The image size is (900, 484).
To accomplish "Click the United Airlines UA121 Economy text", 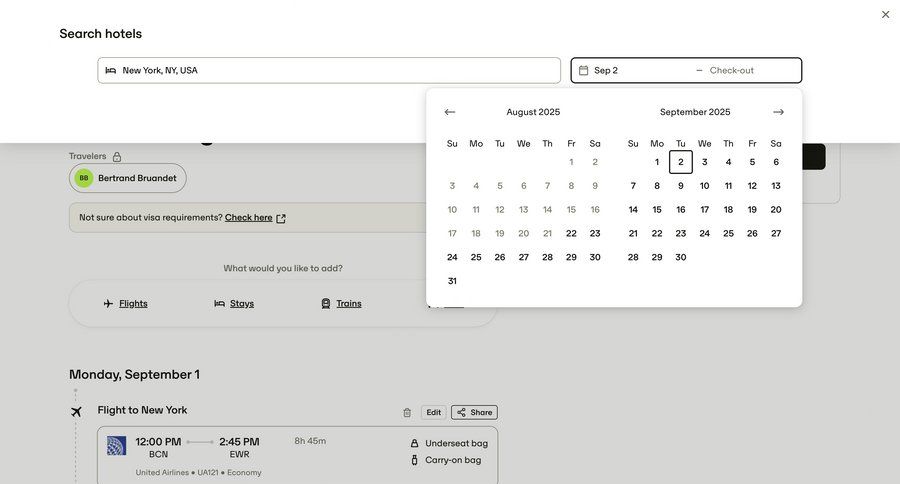I will point(199,473).
